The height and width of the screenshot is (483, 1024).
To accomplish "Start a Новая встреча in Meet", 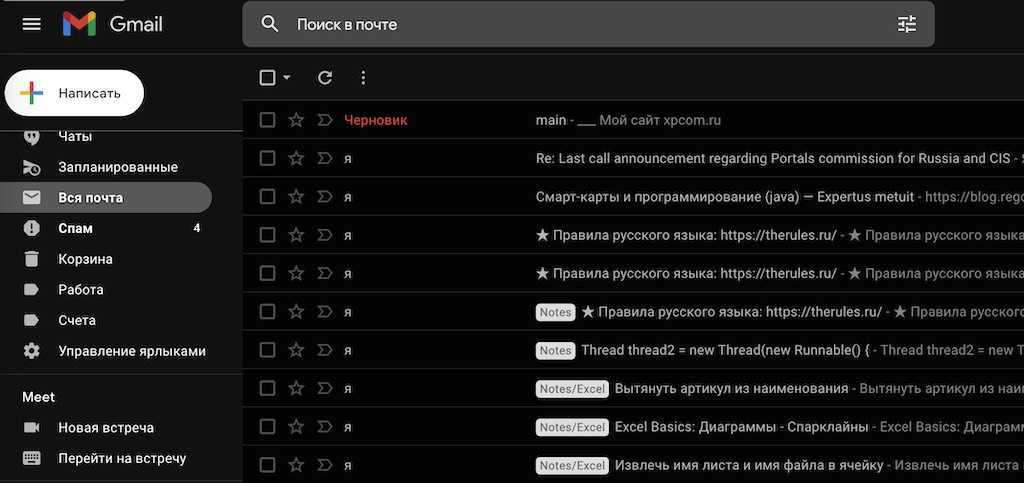I will [x=105, y=428].
